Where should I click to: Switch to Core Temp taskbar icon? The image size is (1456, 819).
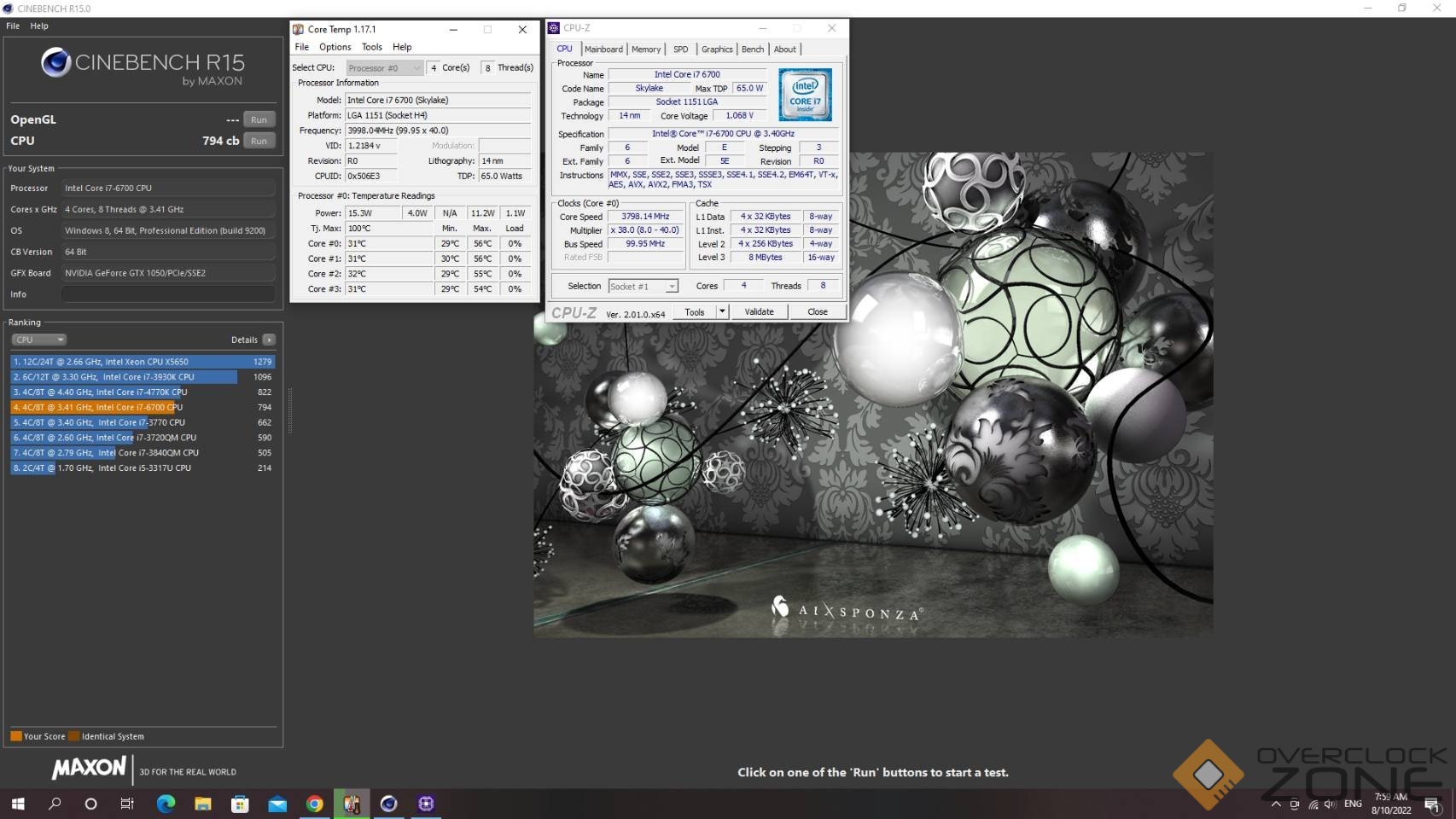pyautogui.click(x=352, y=804)
